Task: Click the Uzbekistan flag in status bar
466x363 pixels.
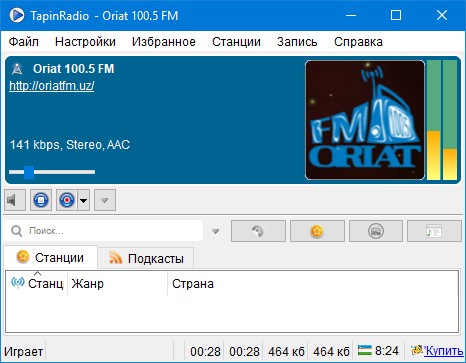Action: [365, 350]
